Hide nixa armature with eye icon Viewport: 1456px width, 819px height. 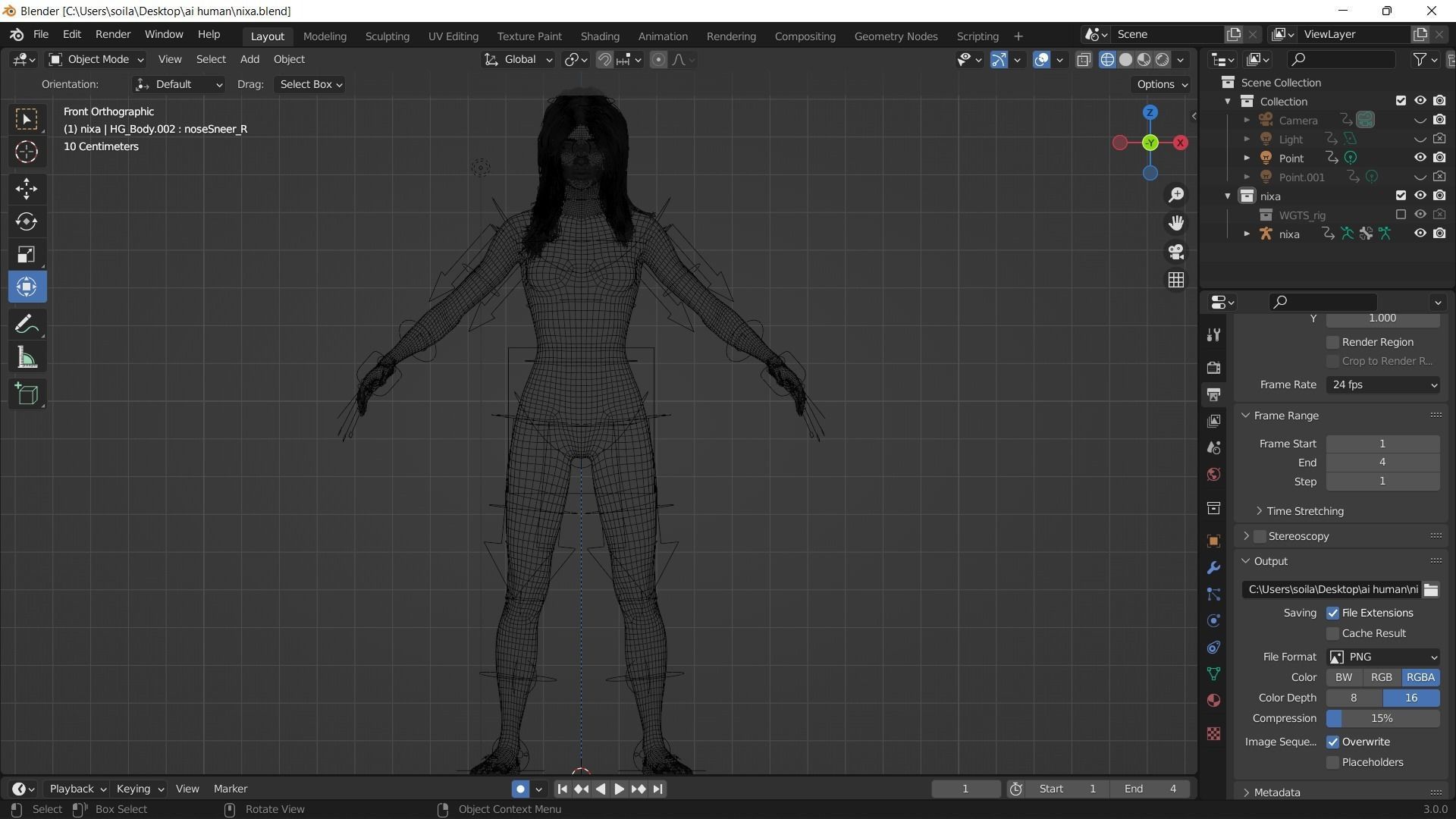(1420, 234)
